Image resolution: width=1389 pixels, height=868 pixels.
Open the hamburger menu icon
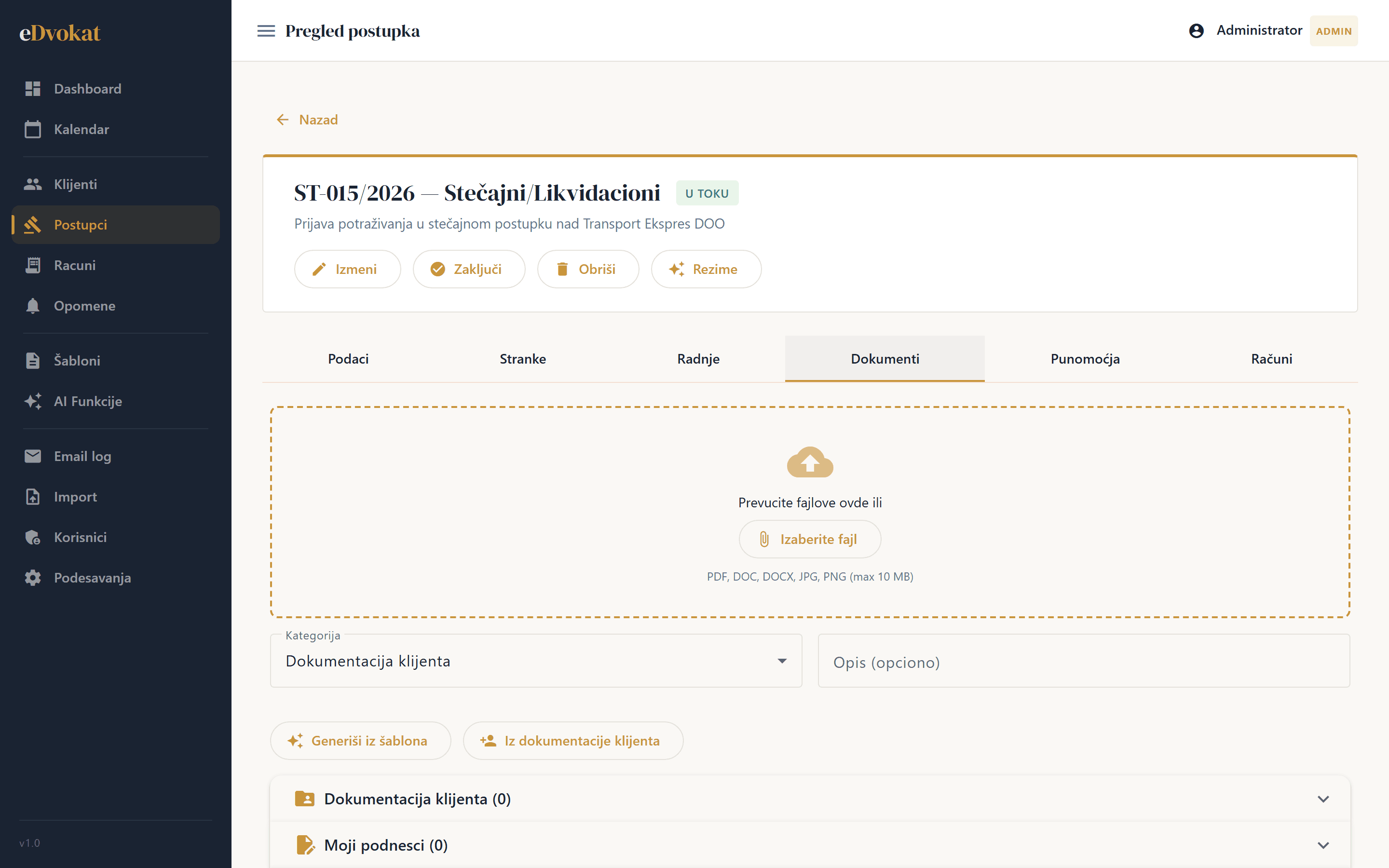(266, 31)
